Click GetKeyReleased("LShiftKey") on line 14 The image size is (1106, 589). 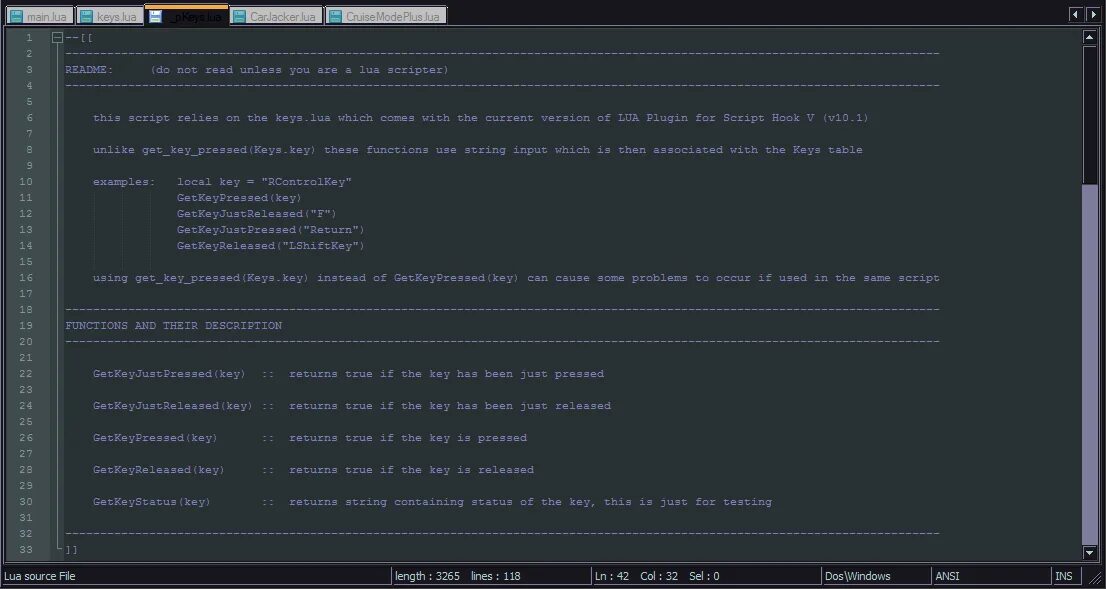click(271, 246)
